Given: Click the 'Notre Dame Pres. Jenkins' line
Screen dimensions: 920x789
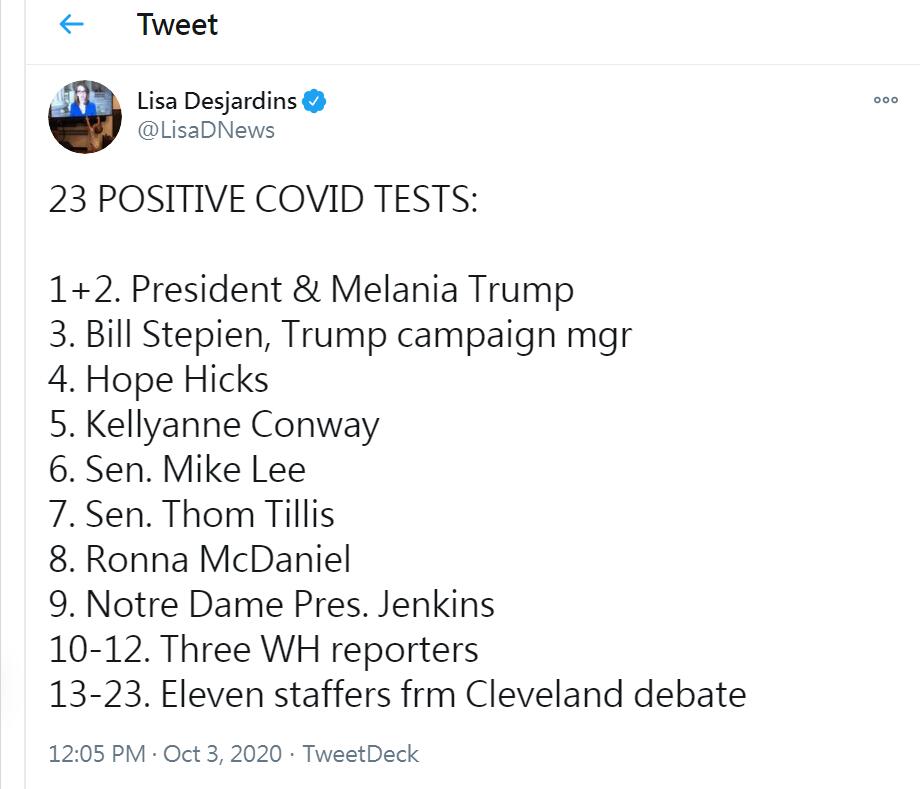Looking at the screenshot, I should [x=271, y=605].
